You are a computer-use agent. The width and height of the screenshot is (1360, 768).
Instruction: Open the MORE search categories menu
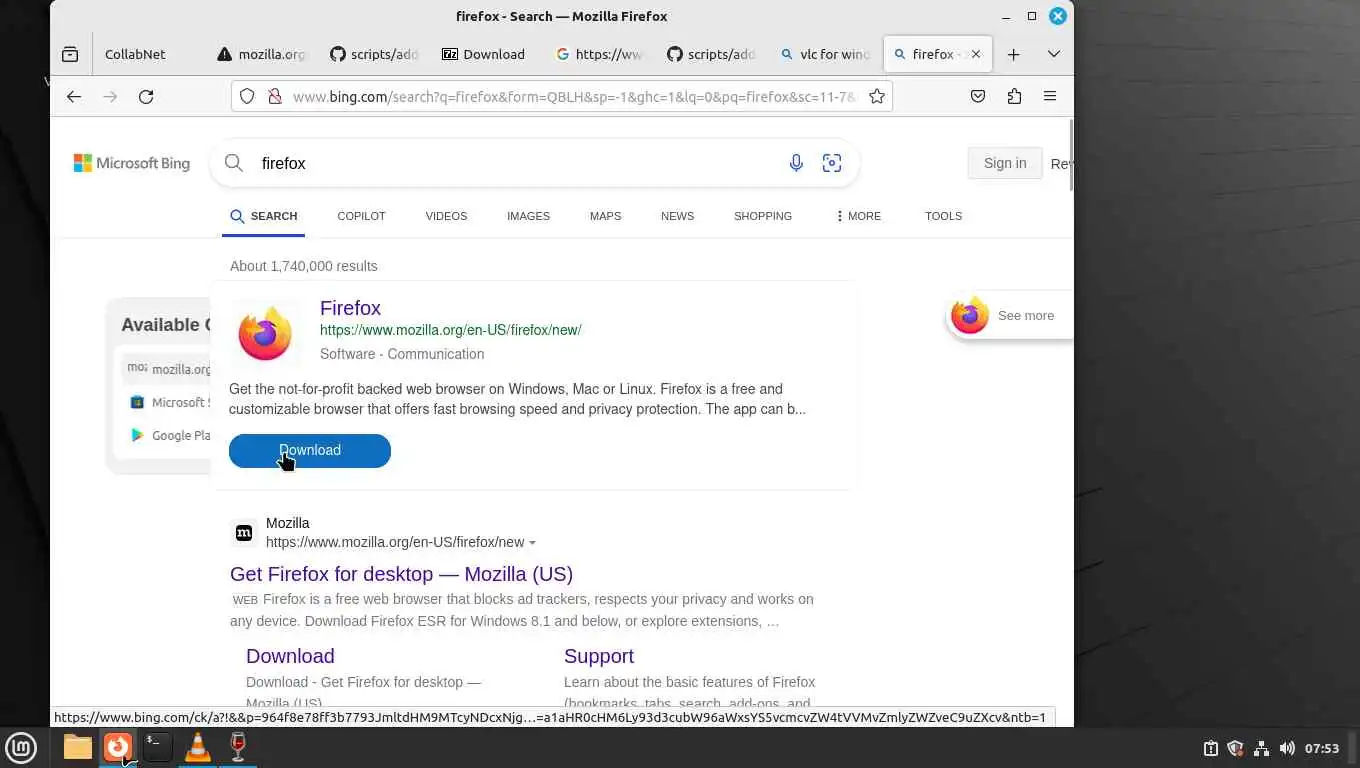coord(858,216)
